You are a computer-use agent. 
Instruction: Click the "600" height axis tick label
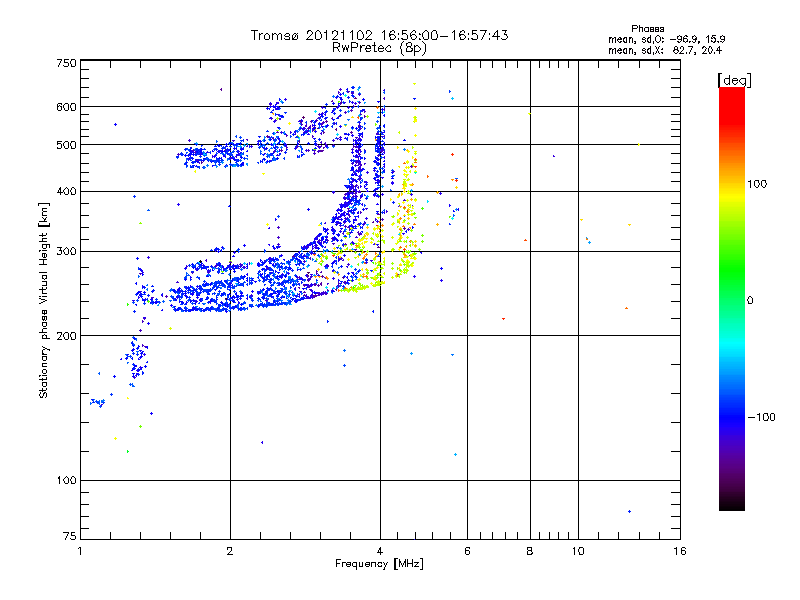point(66,107)
